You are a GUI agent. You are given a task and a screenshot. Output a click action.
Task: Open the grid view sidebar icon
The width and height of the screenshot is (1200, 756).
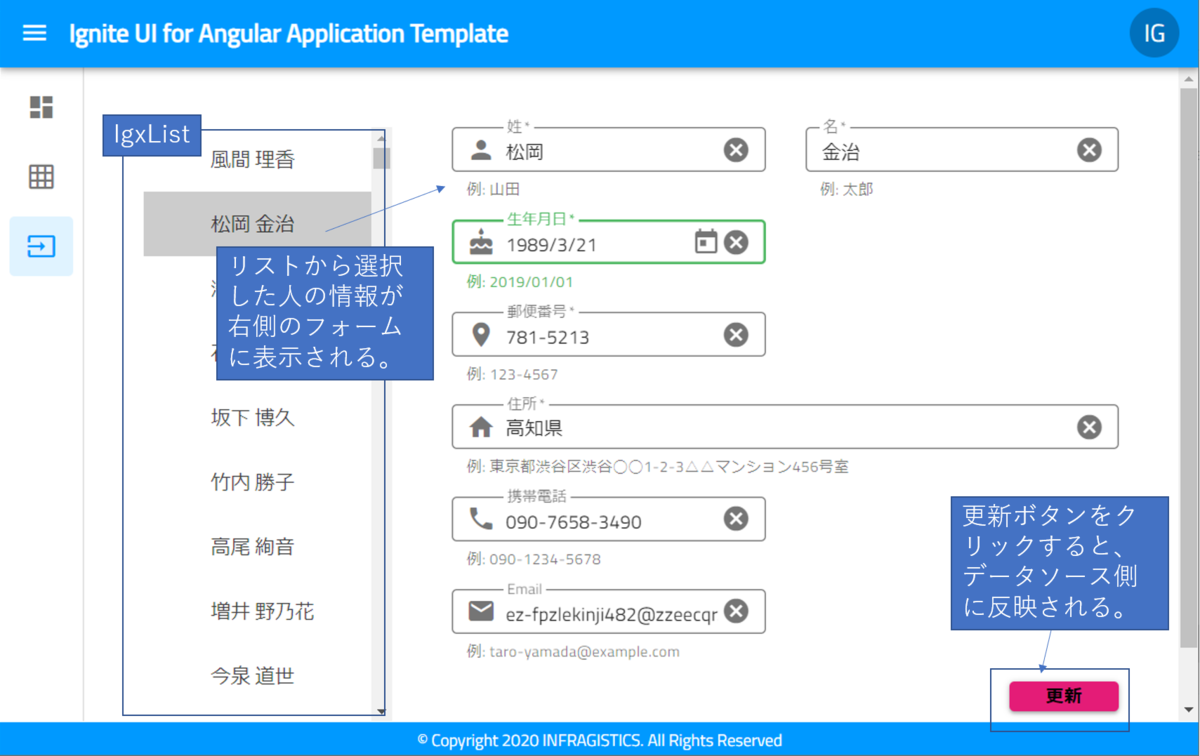(41, 177)
